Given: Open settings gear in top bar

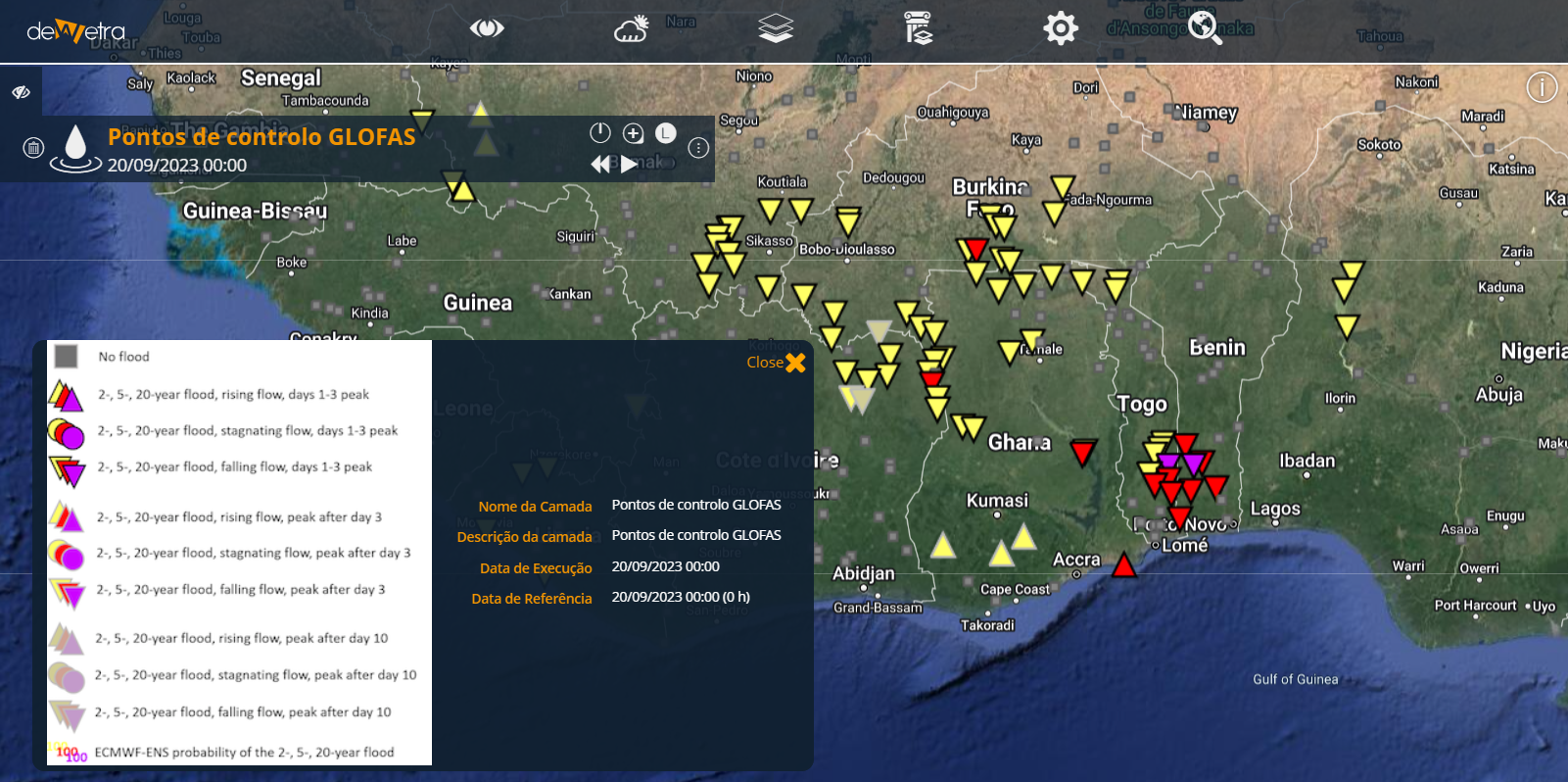Looking at the screenshot, I should [1061, 28].
